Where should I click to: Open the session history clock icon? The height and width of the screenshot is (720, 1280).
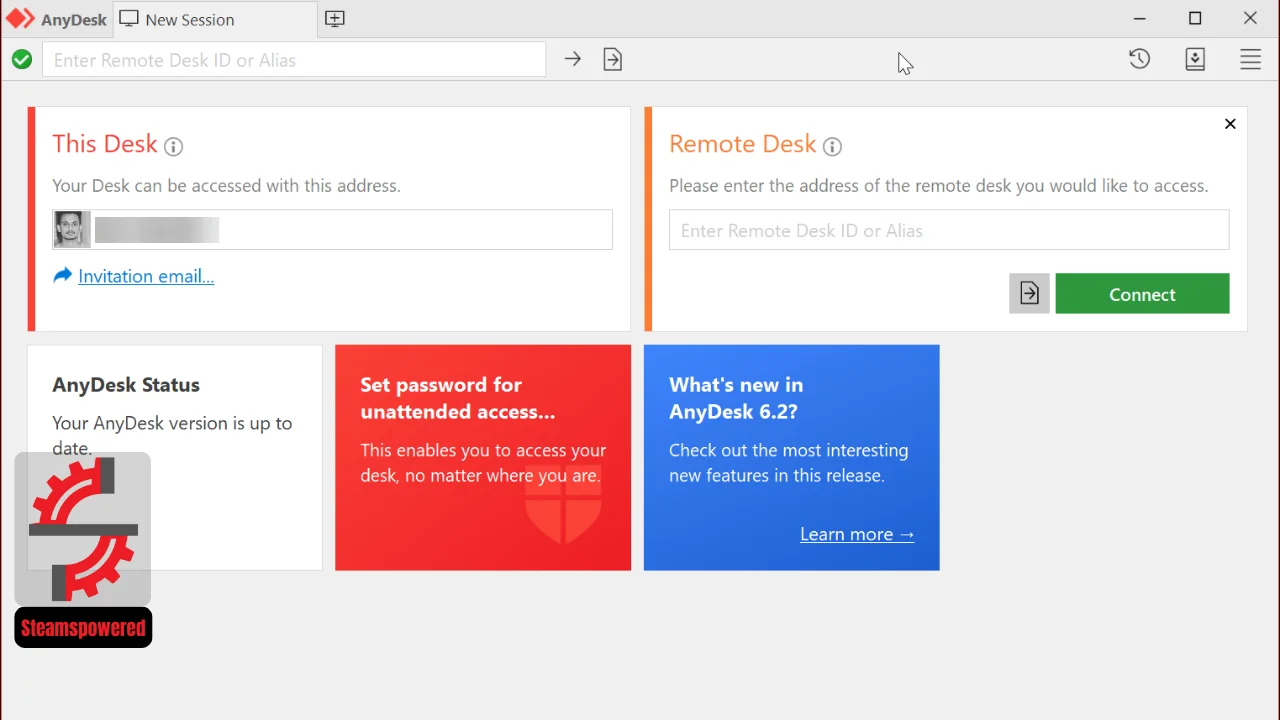coord(1139,60)
